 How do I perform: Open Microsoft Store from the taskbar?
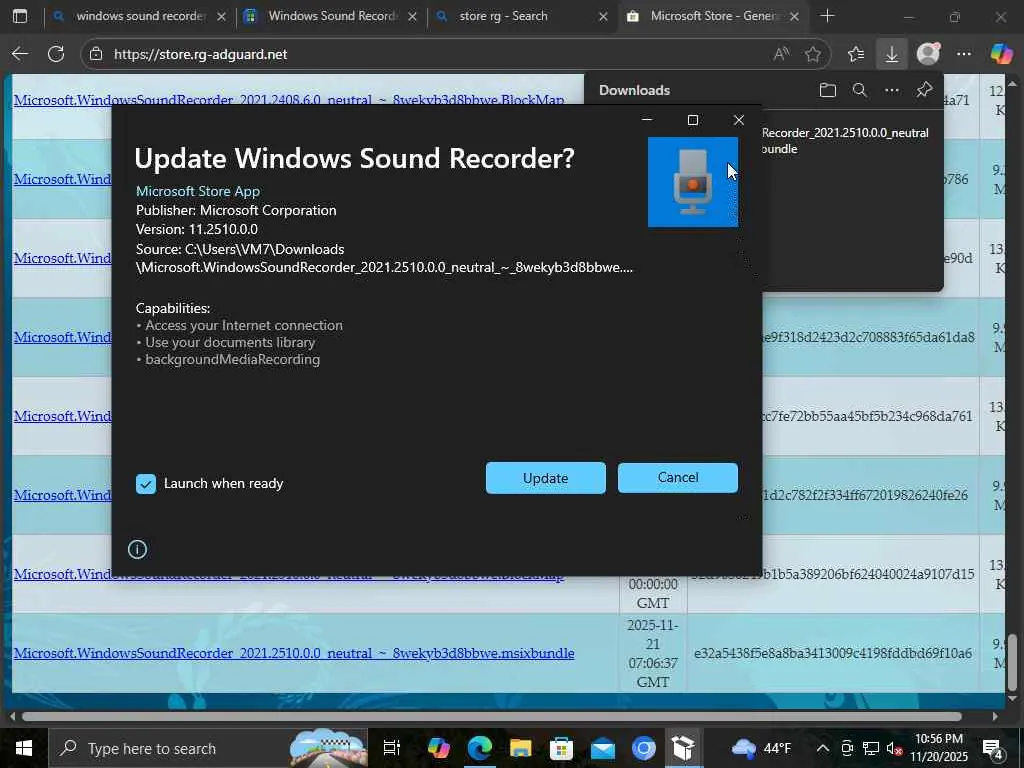coord(562,748)
